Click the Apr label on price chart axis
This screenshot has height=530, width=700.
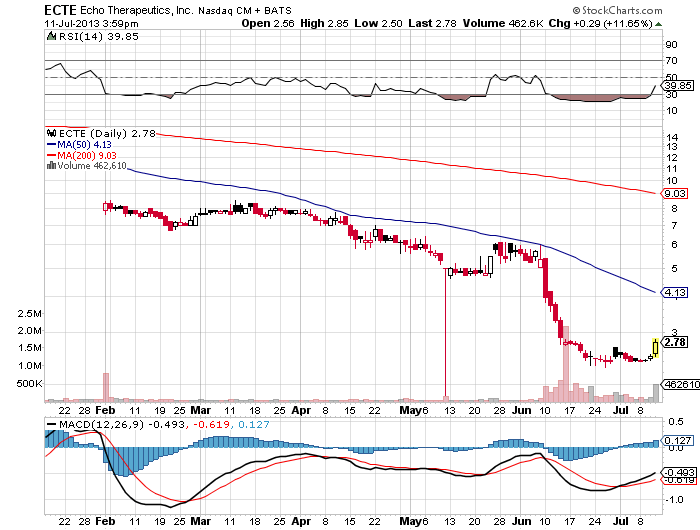[x=301, y=410]
